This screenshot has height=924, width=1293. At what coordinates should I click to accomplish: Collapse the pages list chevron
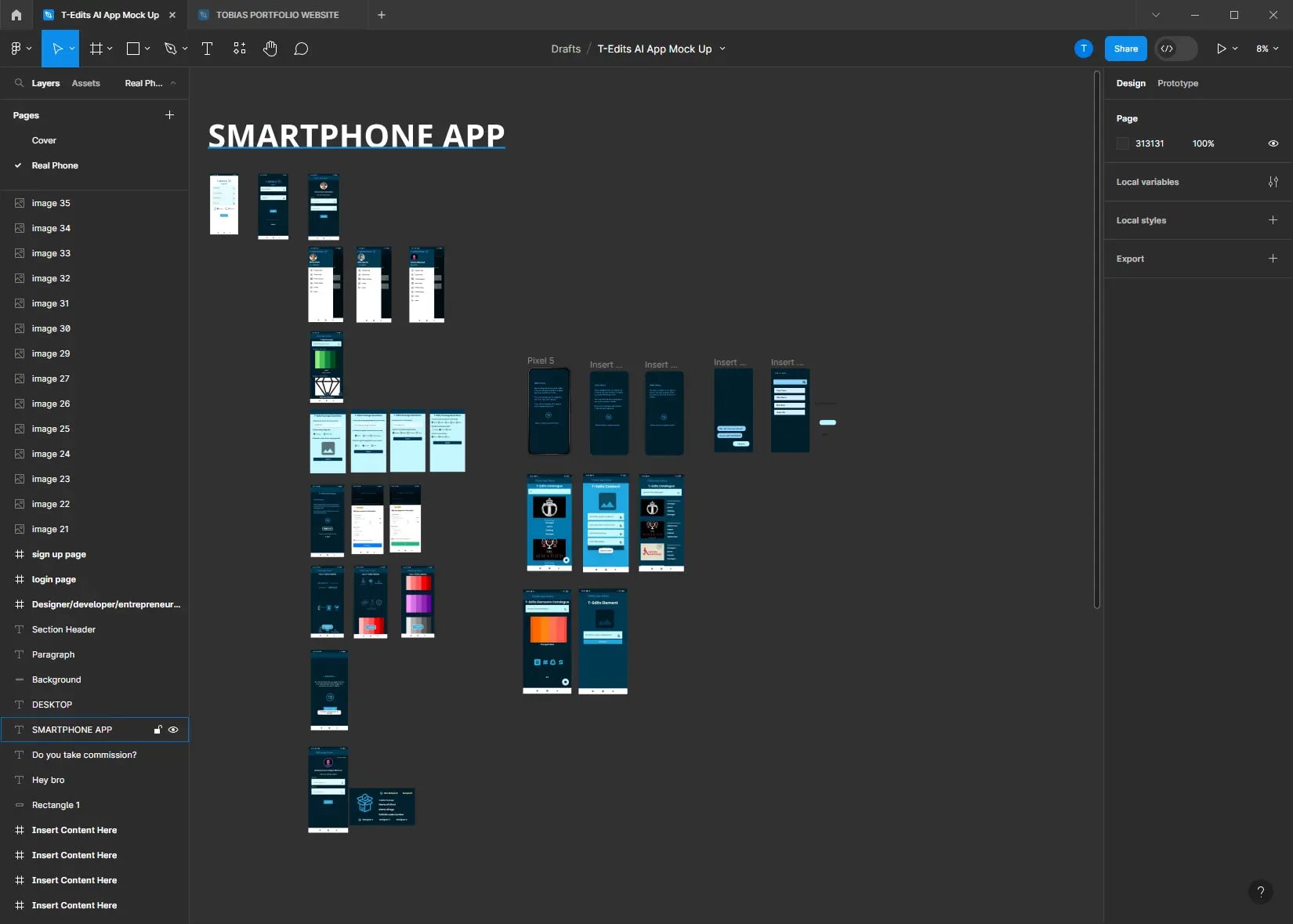coord(173,83)
